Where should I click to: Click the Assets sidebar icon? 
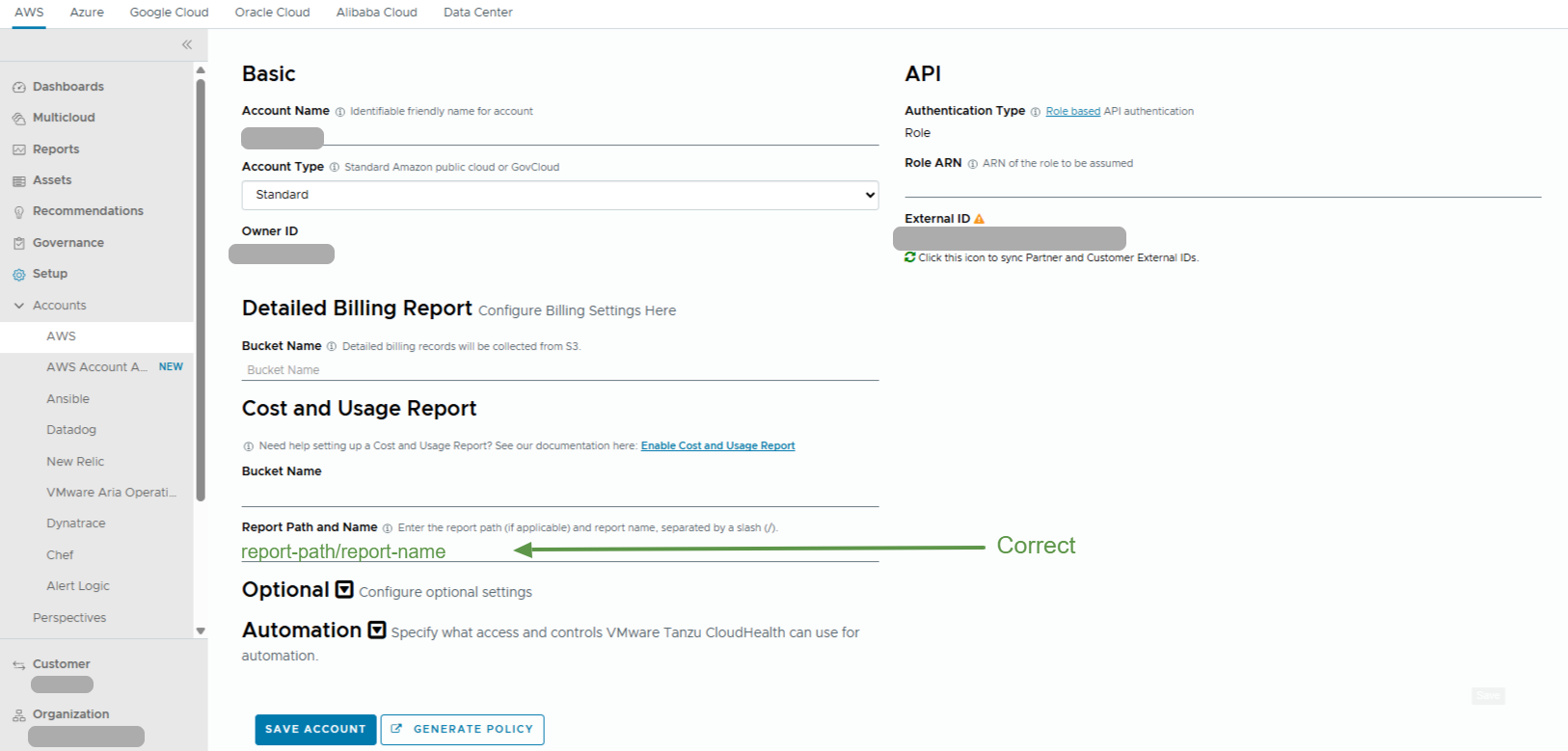click(x=18, y=180)
